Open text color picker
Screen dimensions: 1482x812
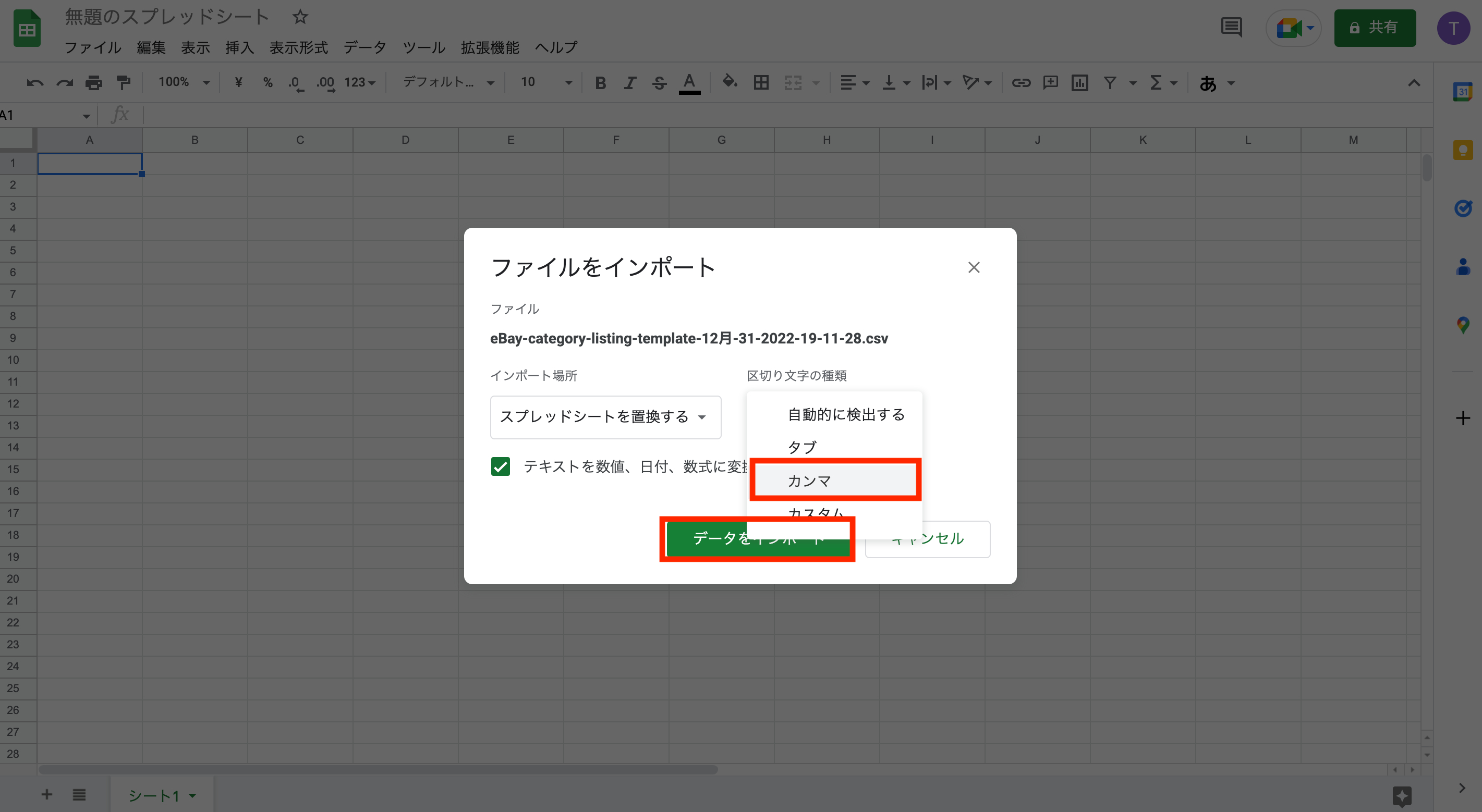click(x=689, y=83)
